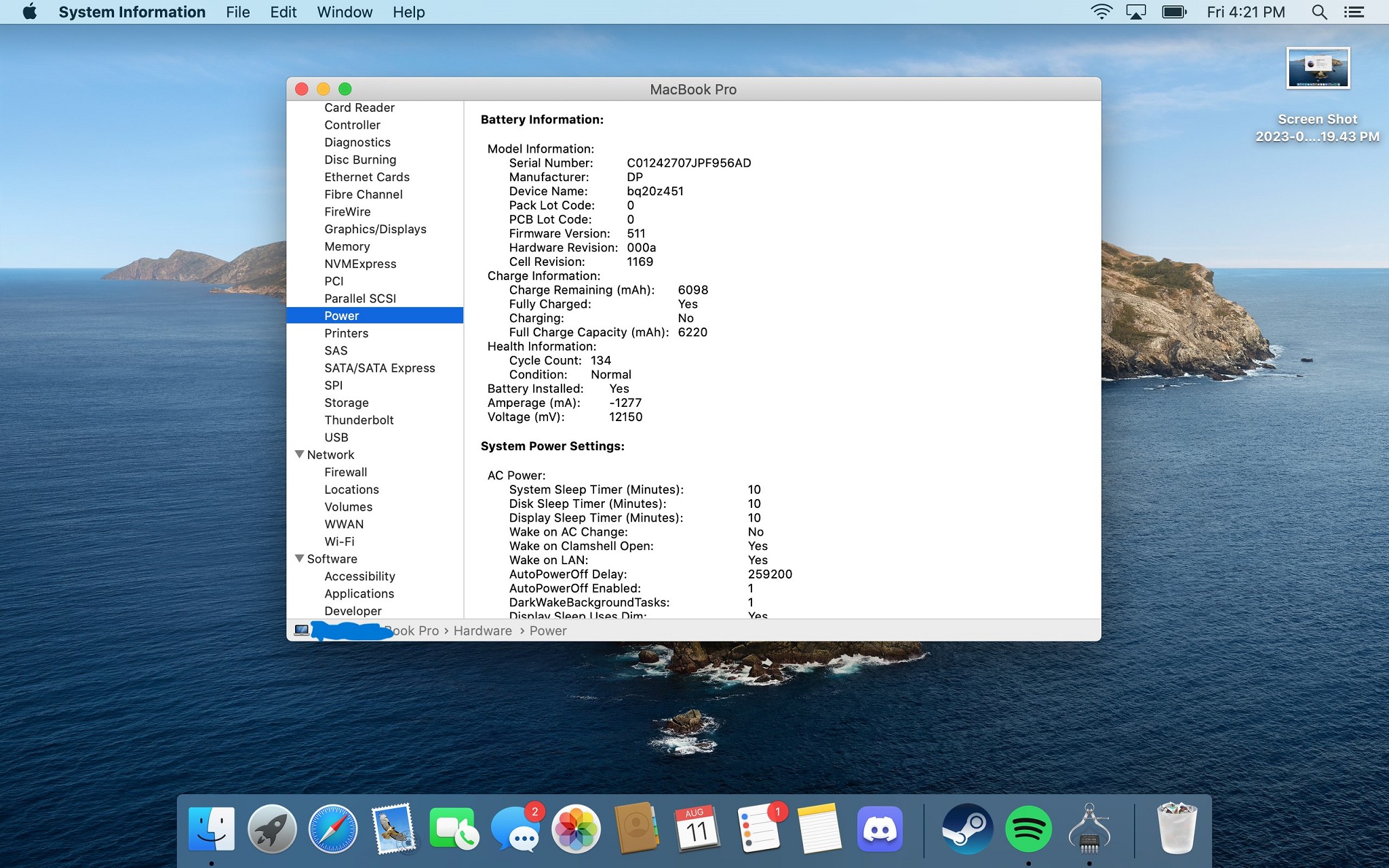Image resolution: width=1389 pixels, height=868 pixels.
Task: Open Messages with 2 unread badge
Action: [515, 829]
